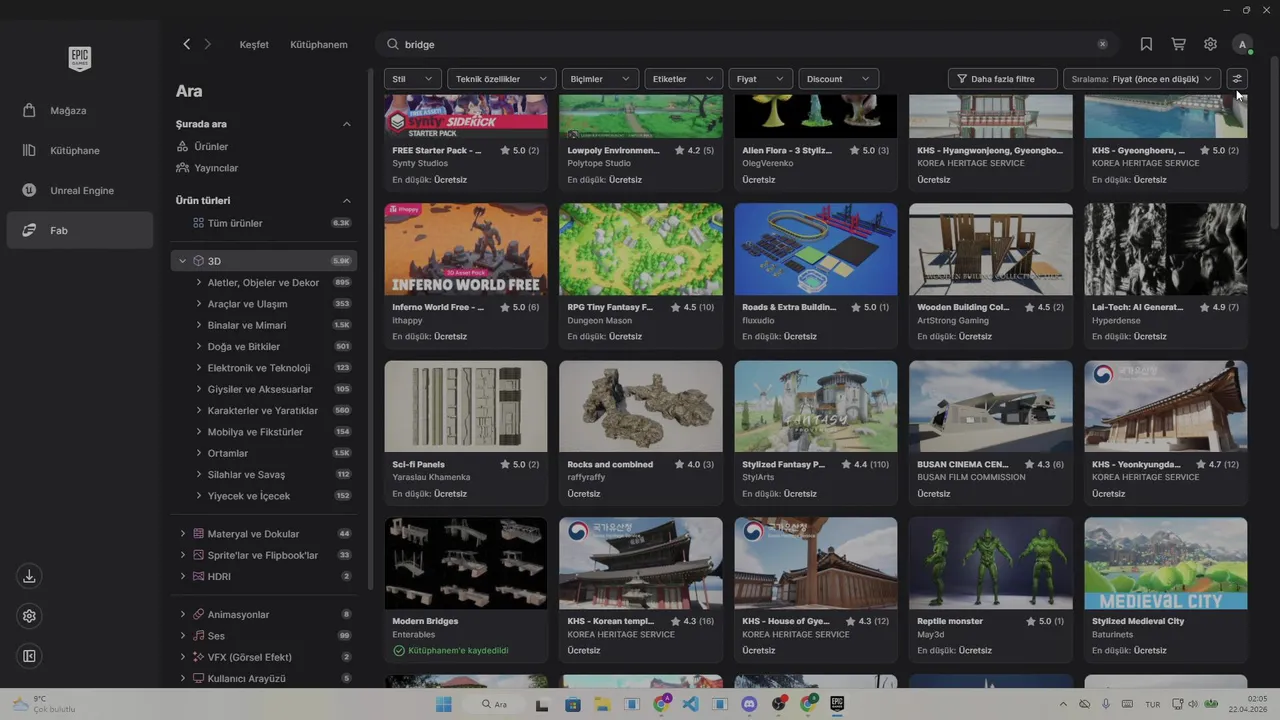This screenshot has height=720, width=1280.
Task: Collapse the Şurada ara section
Action: tap(347, 124)
